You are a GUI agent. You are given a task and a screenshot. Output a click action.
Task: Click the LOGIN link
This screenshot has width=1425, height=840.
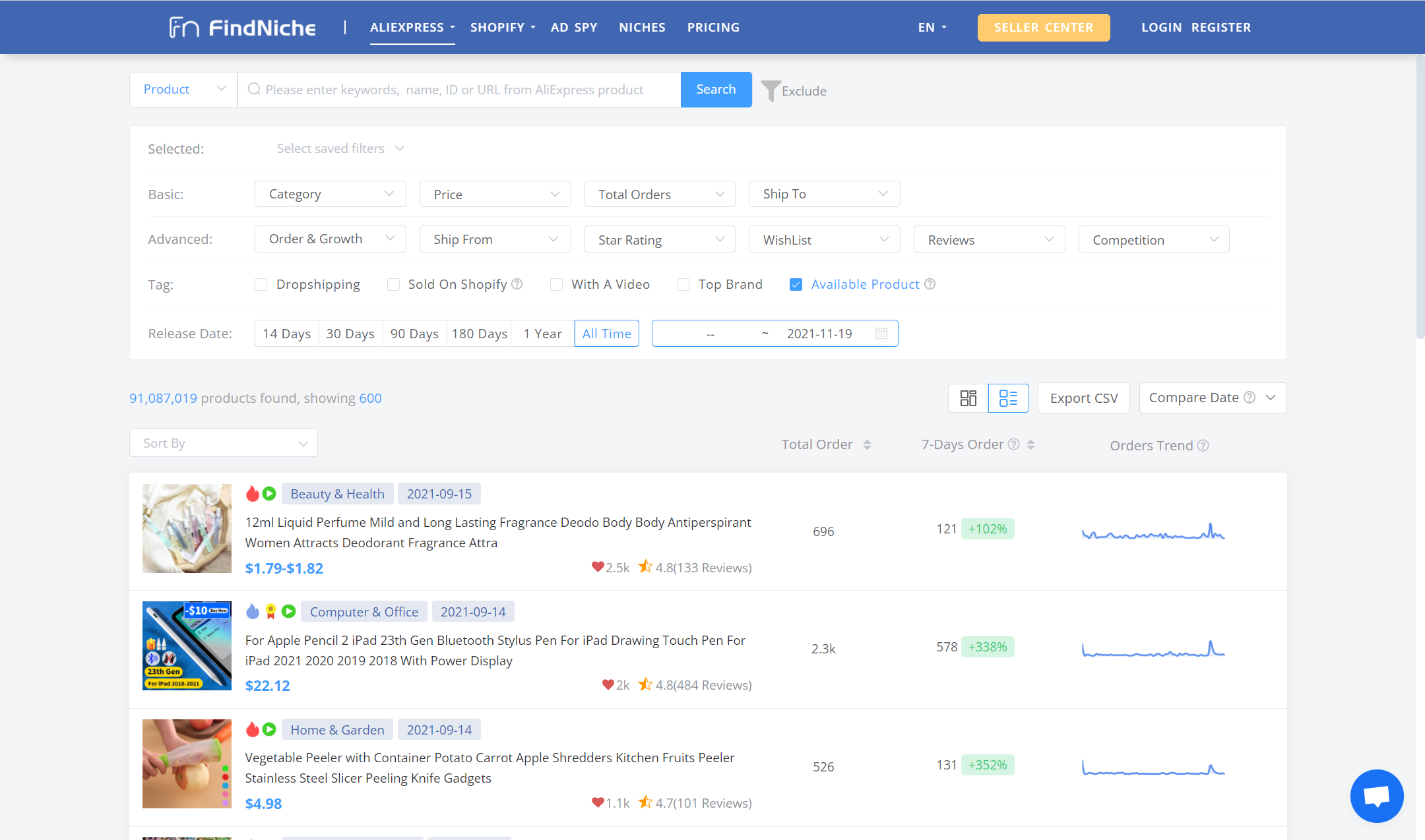pyautogui.click(x=1161, y=28)
